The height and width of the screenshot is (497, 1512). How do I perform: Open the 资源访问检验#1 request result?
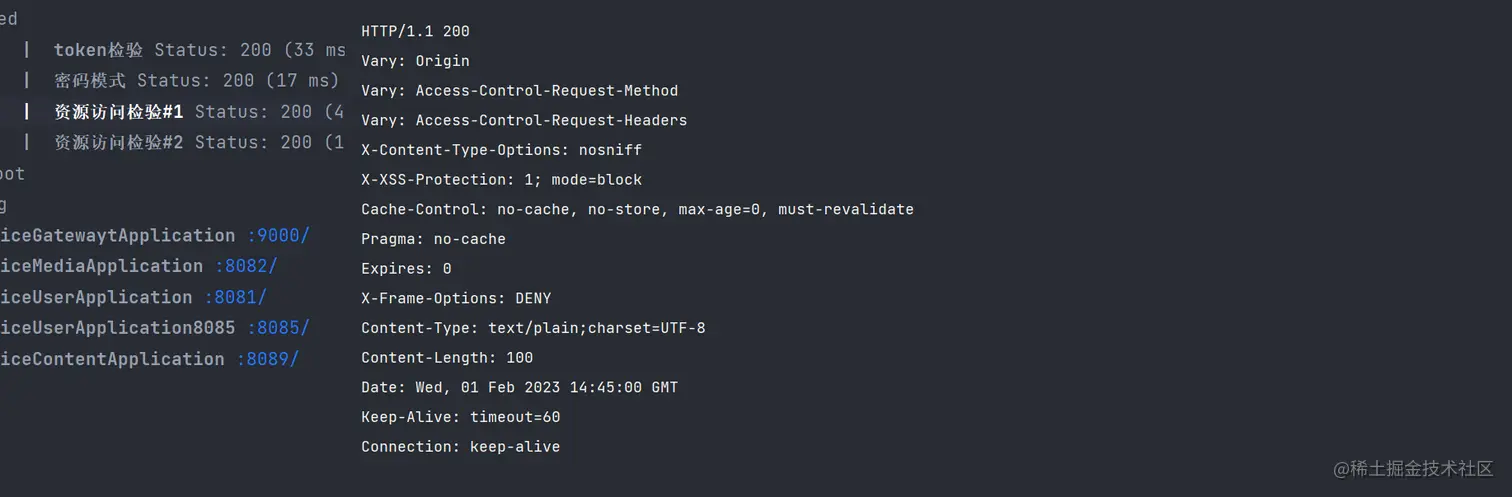(x=199, y=112)
